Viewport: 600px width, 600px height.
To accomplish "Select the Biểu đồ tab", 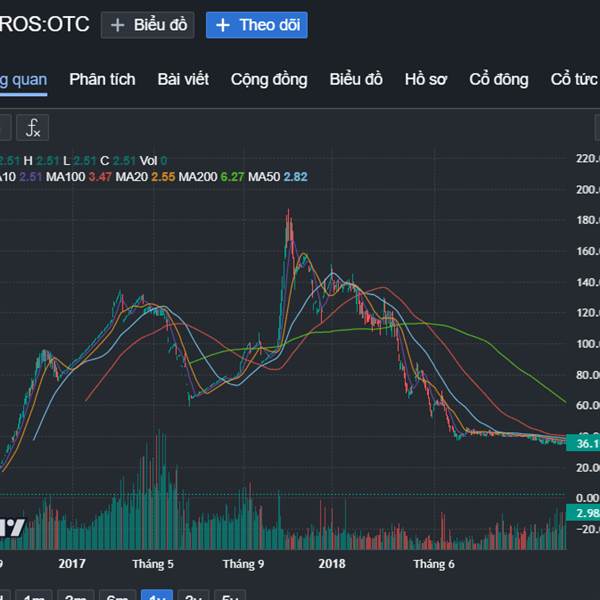I will point(356,80).
